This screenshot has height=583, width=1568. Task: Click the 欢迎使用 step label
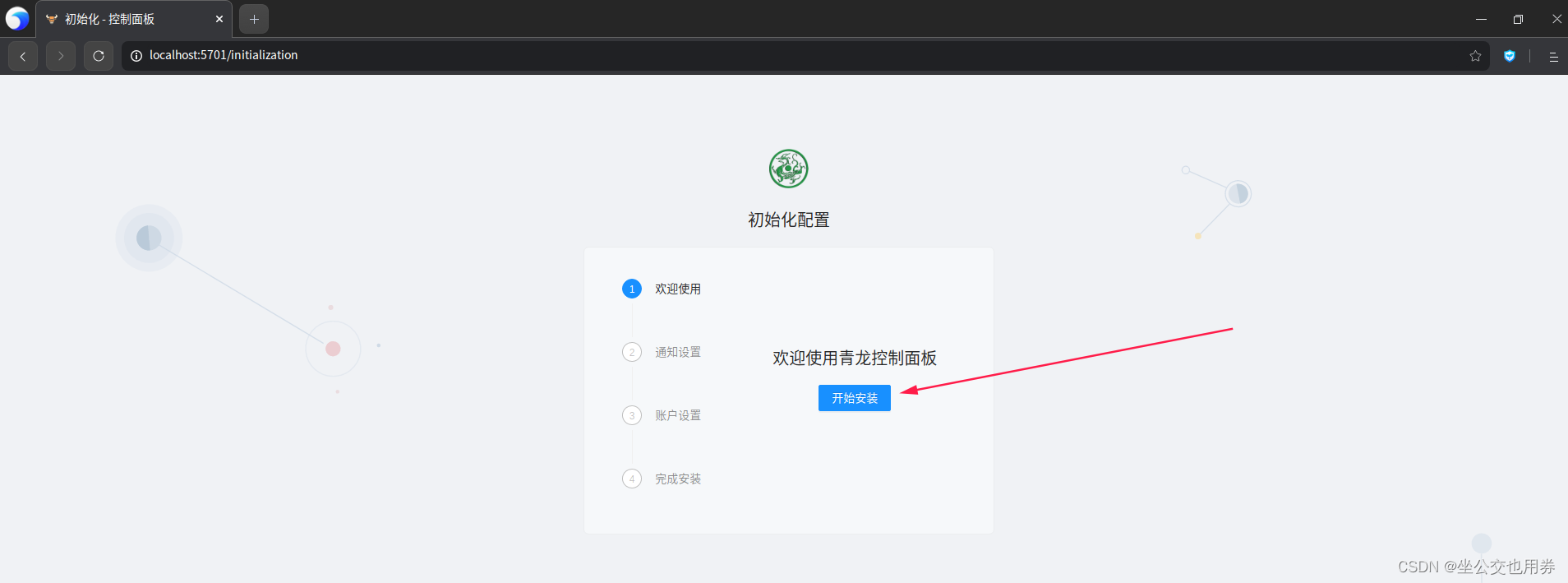(x=678, y=289)
